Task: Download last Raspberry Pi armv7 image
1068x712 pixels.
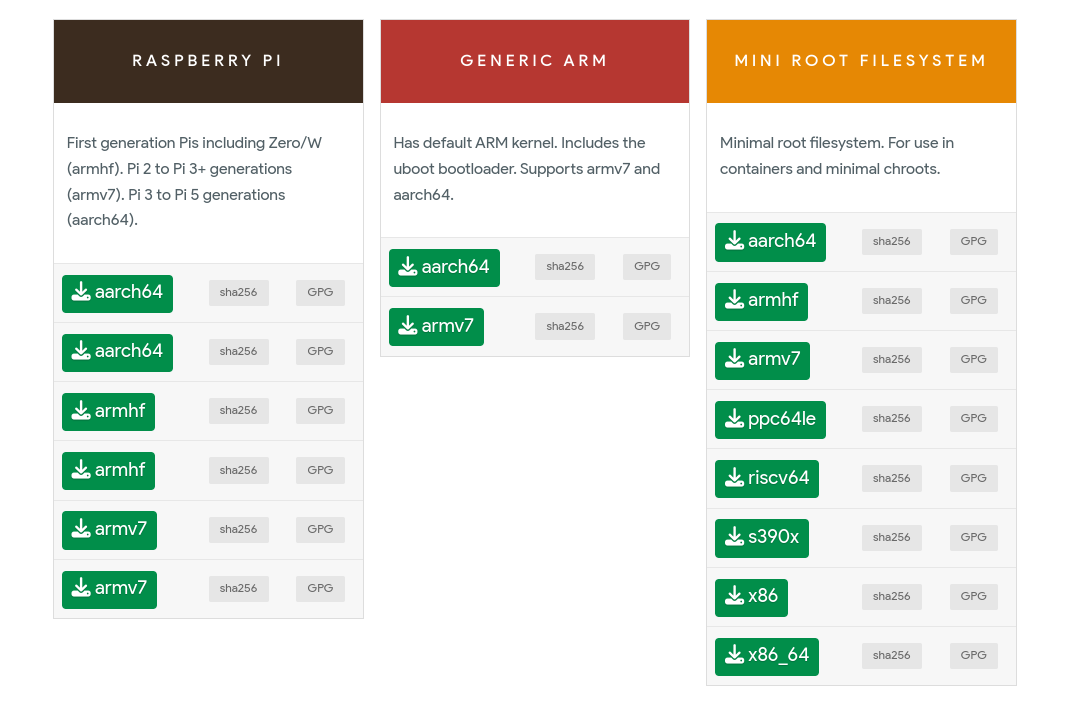Action: click(x=109, y=589)
